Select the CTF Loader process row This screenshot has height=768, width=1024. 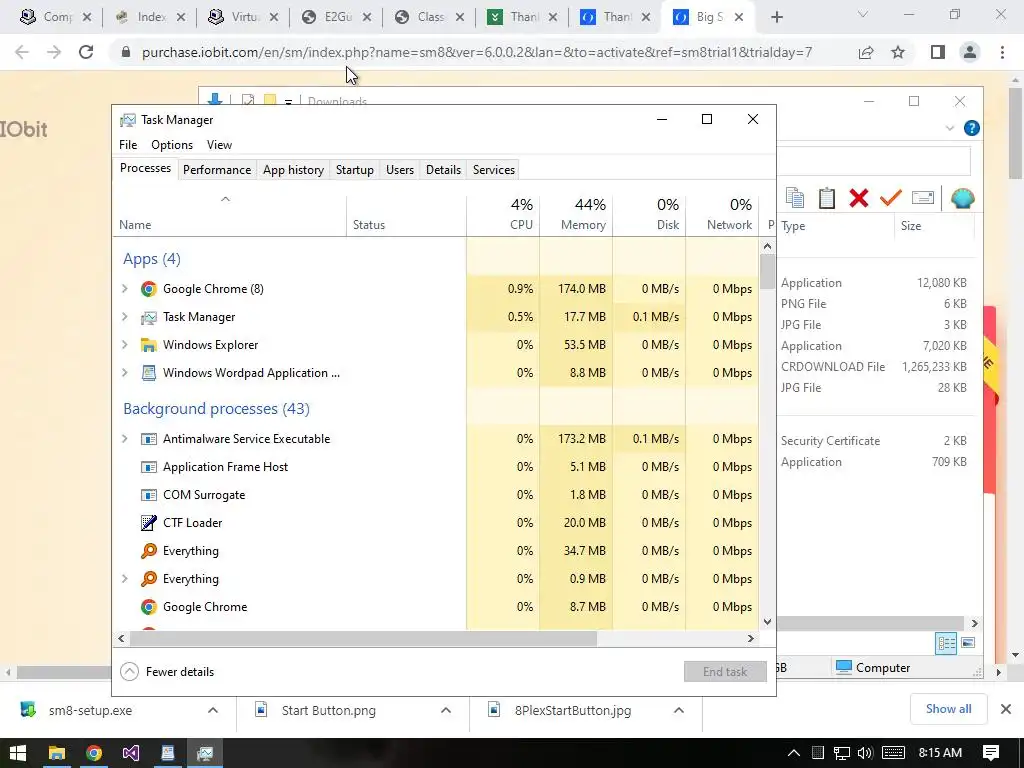tap(436, 522)
